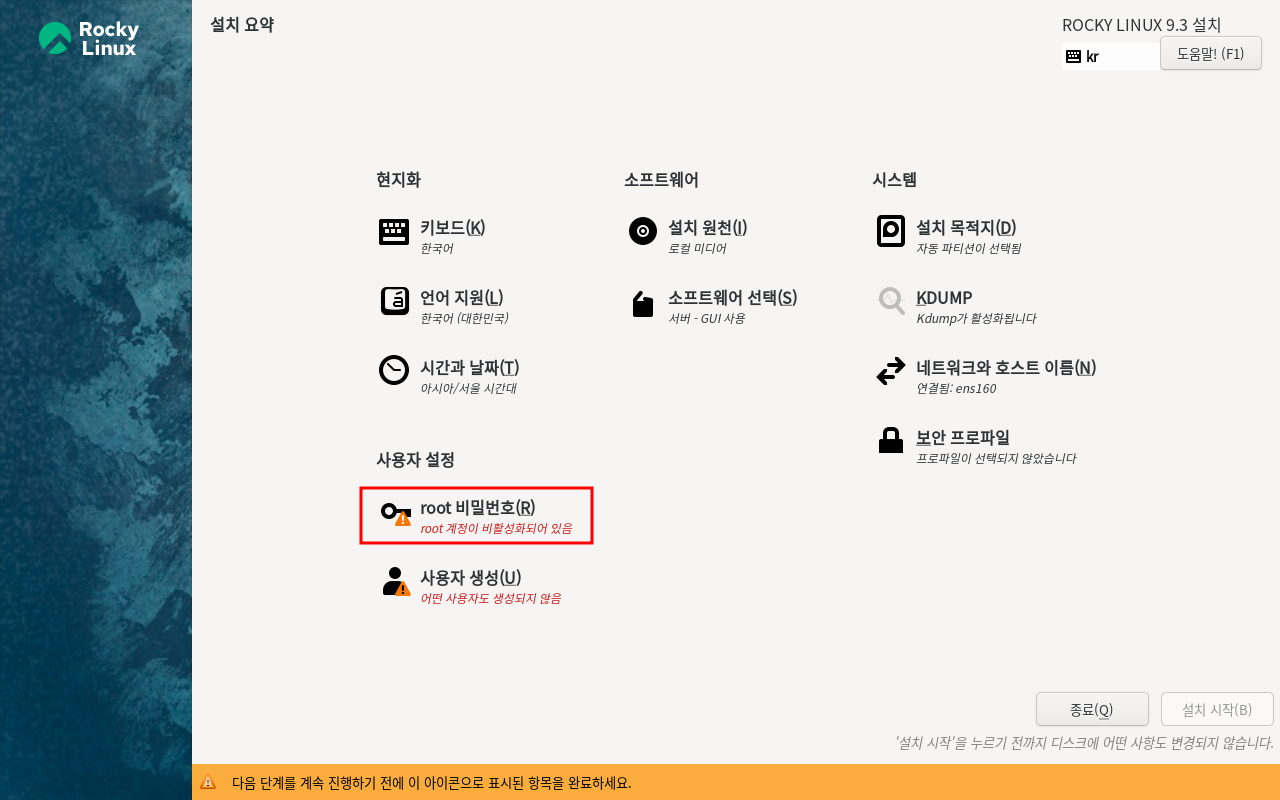Open 키보드(K) settings

453,227
